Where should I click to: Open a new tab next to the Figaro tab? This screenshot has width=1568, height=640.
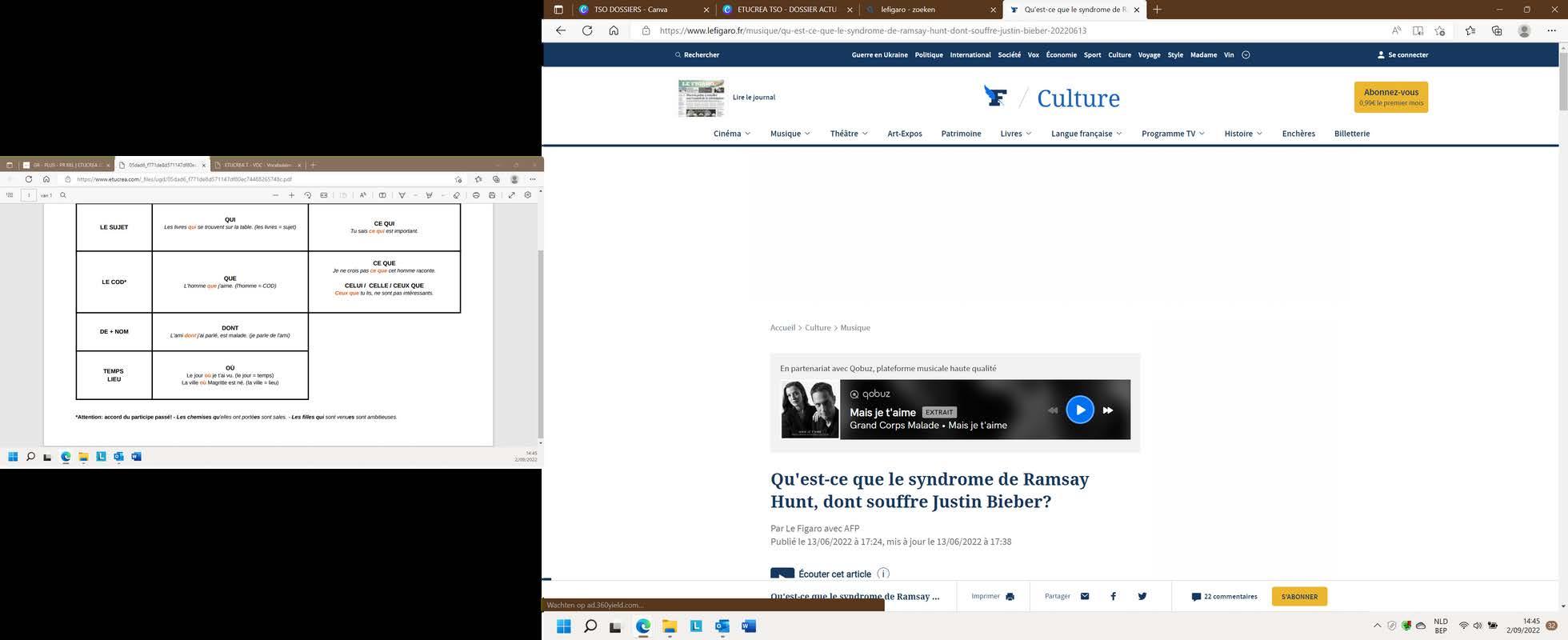coord(1157,10)
